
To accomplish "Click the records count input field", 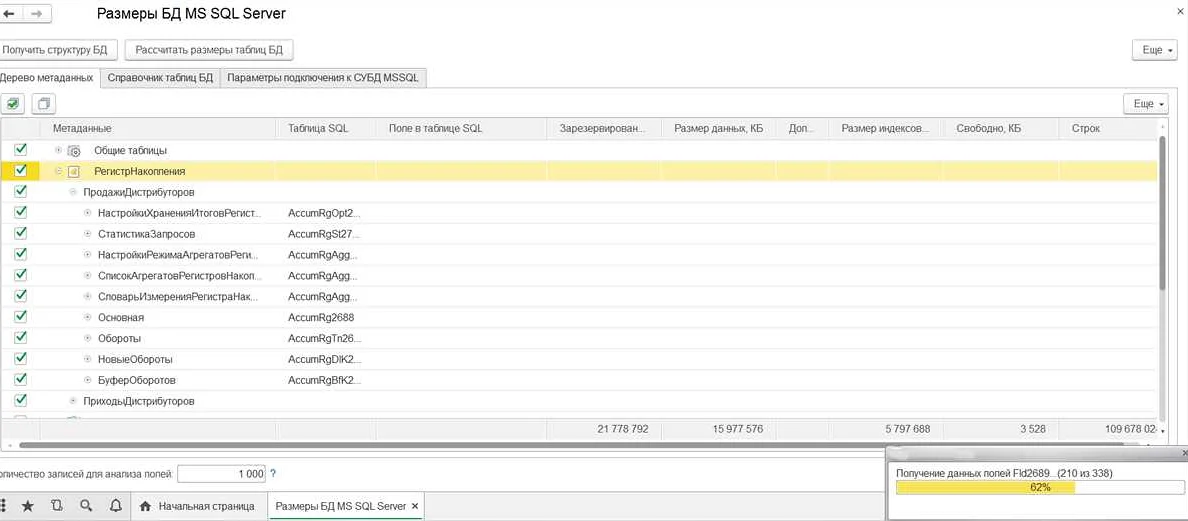I will (x=222, y=474).
